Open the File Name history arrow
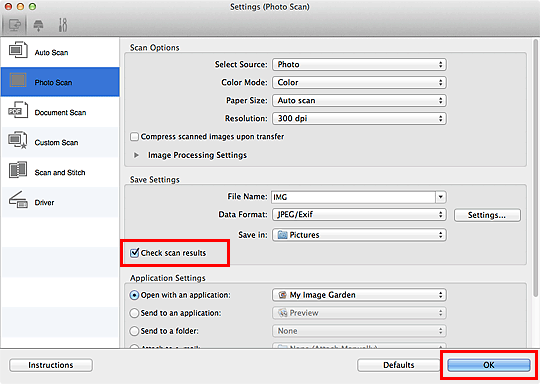Viewport: 540px width, 384px height. (x=441, y=197)
